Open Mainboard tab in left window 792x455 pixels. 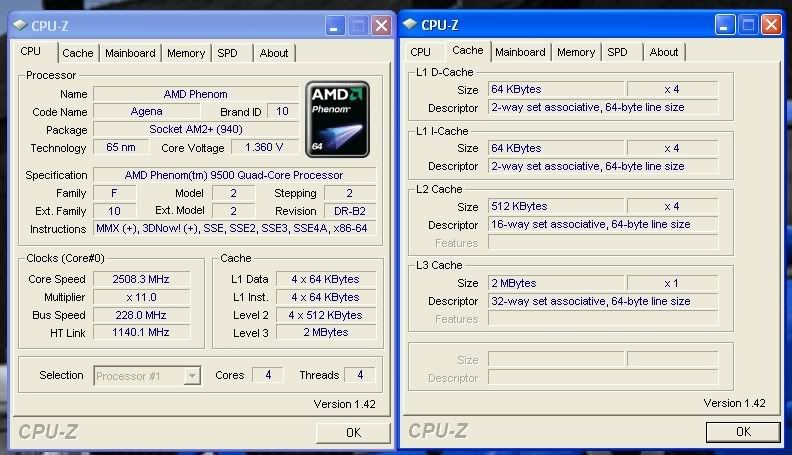pyautogui.click(x=130, y=53)
